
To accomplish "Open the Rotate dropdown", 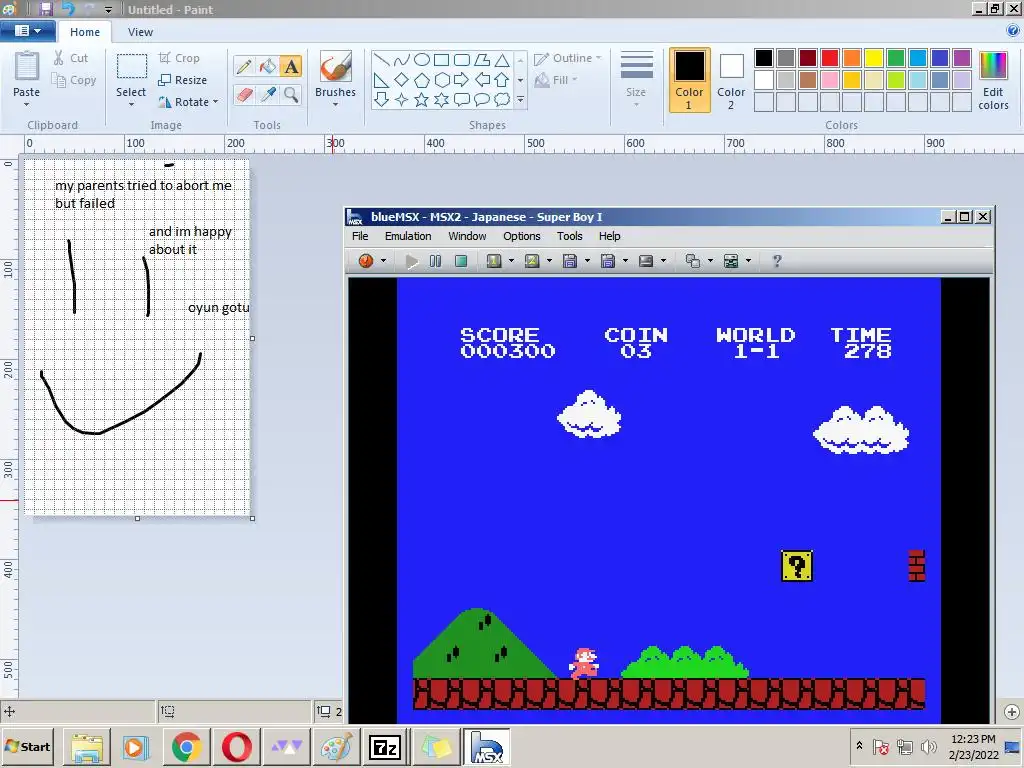I will (216, 102).
